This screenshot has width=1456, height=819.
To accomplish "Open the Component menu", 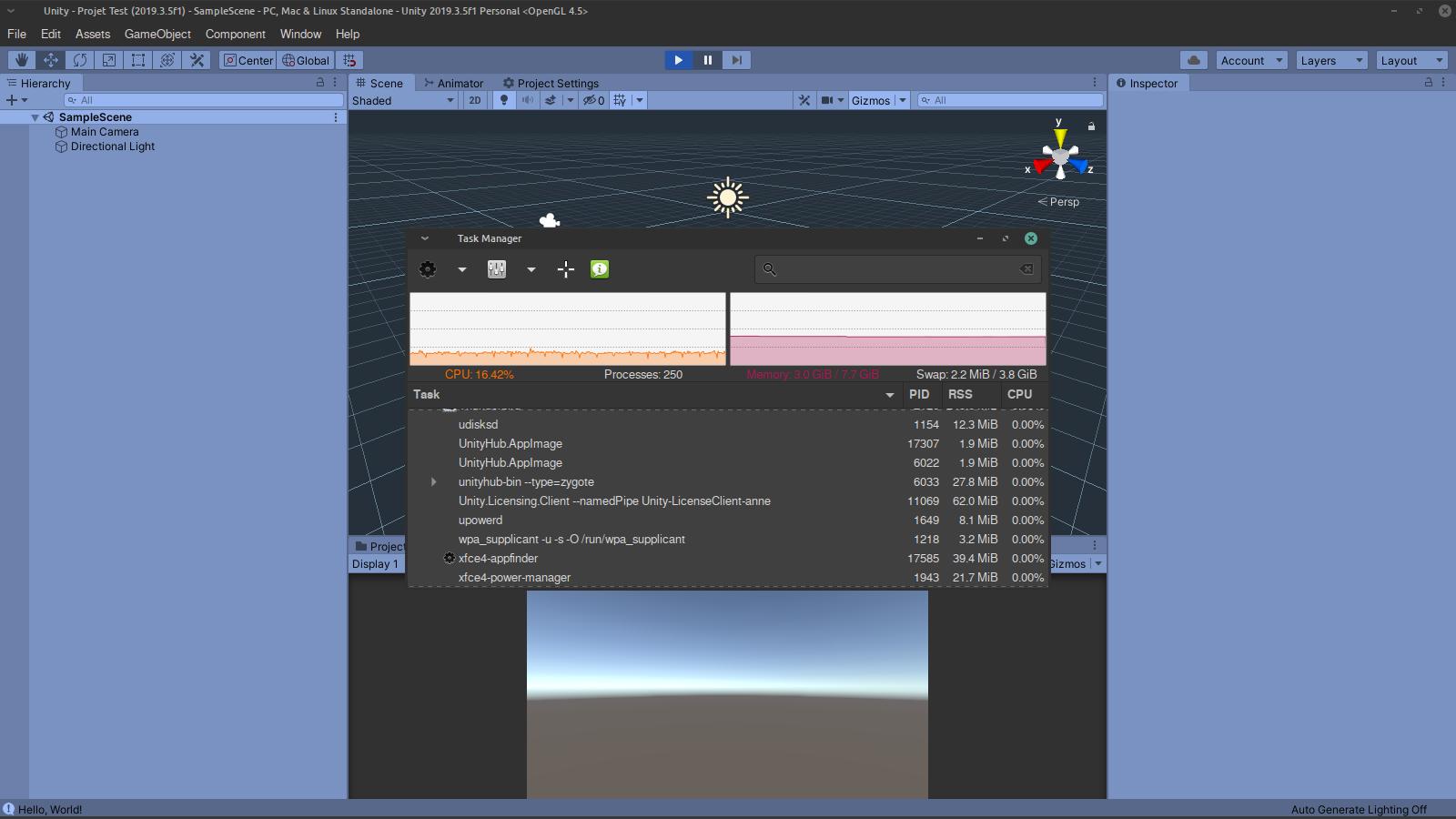I will [x=235, y=34].
